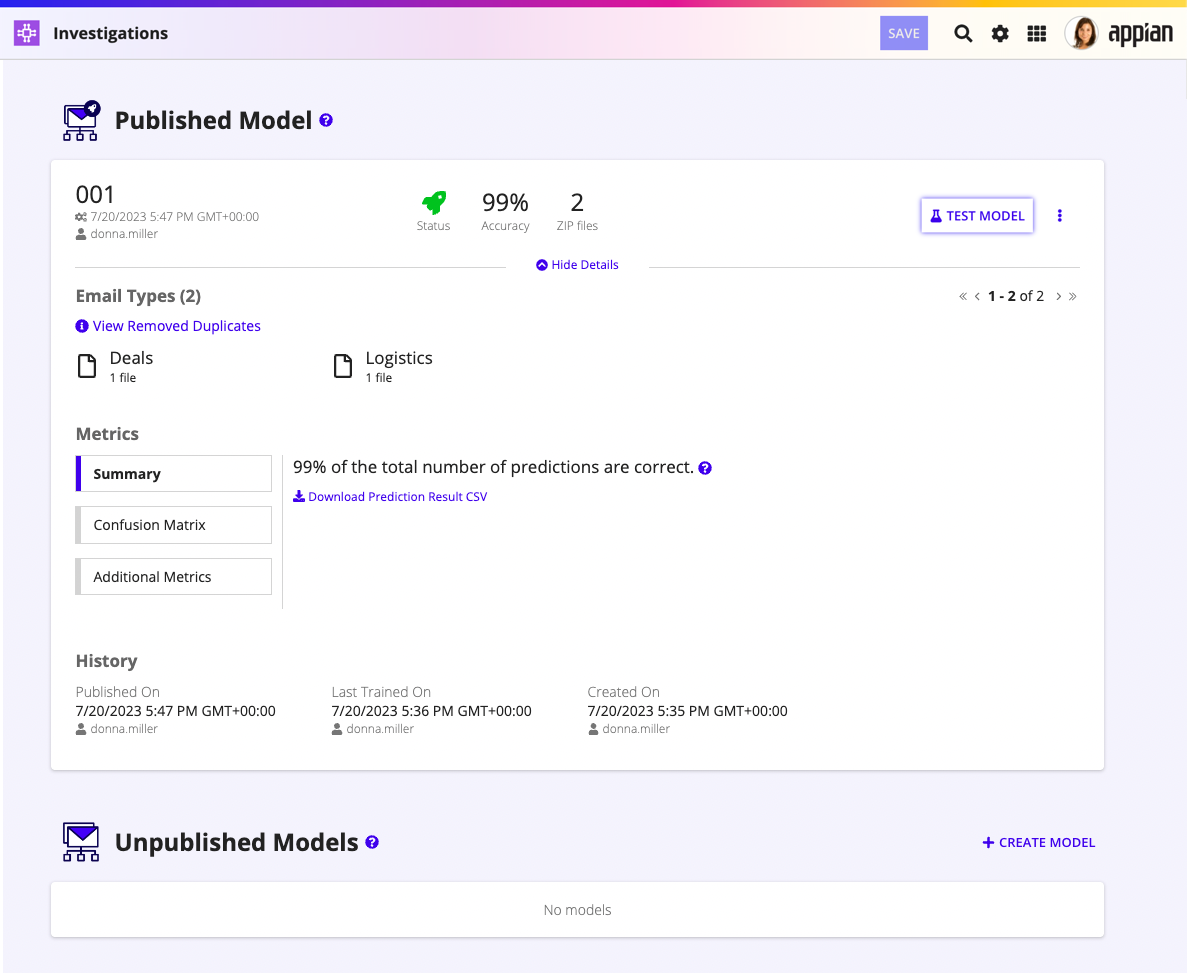The image size is (1188, 973).
Task: Click the pagination text 1 - 2 of 2
Action: [x=1016, y=296]
